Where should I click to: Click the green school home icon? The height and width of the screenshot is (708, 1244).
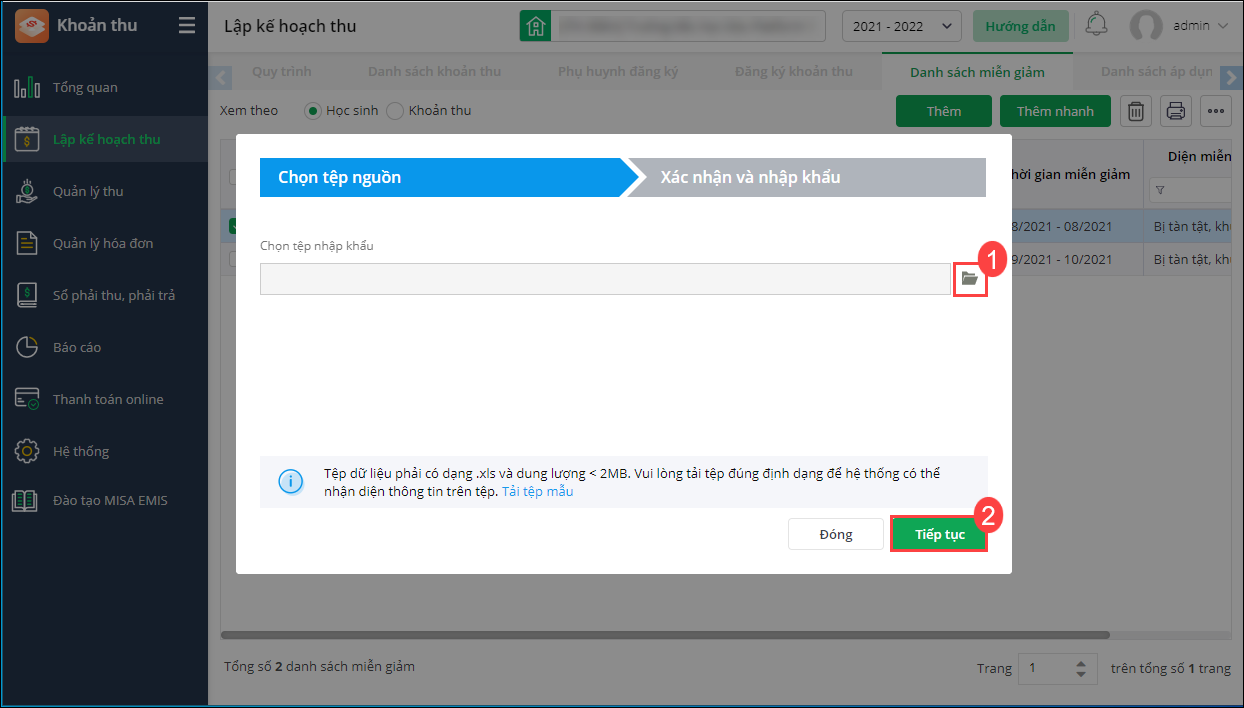coord(535,26)
